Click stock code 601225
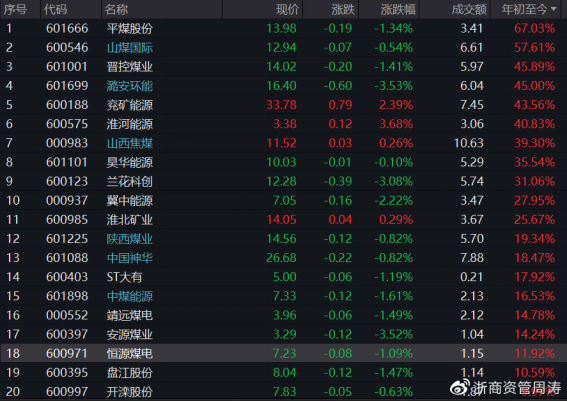Screen dimensions: 567x402 67,239
